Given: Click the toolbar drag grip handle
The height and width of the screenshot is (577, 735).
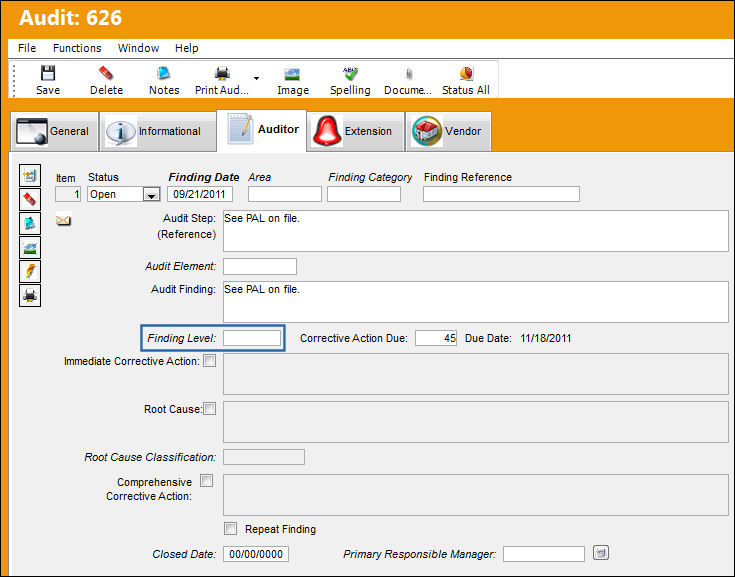Looking at the screenshot, I should [14, 80].
